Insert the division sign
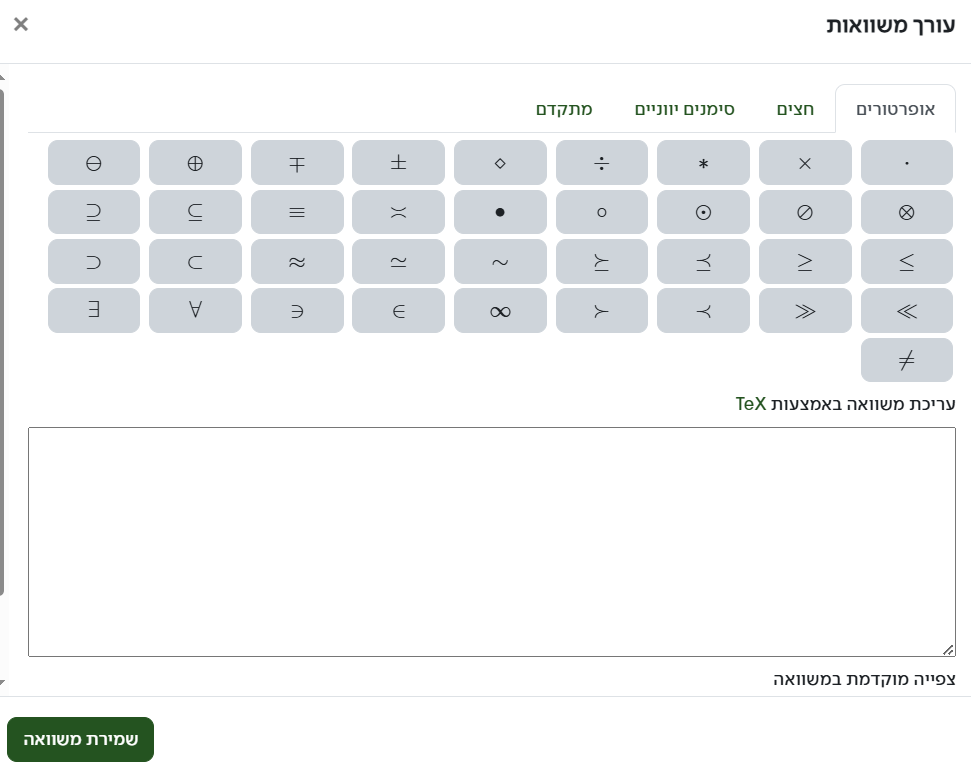971x771 pixels. (601, 163)
